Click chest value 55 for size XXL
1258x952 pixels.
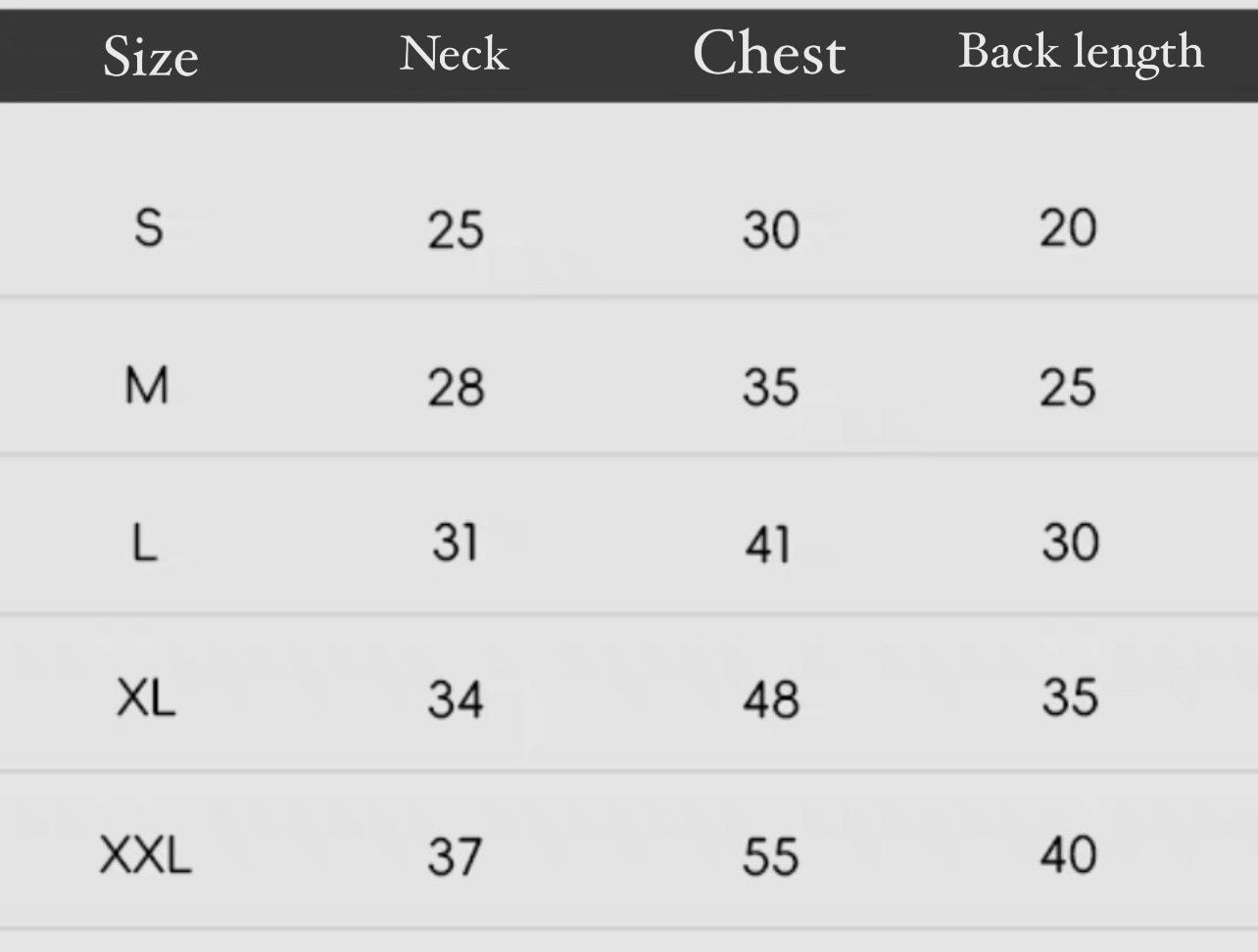click(771, 857)
